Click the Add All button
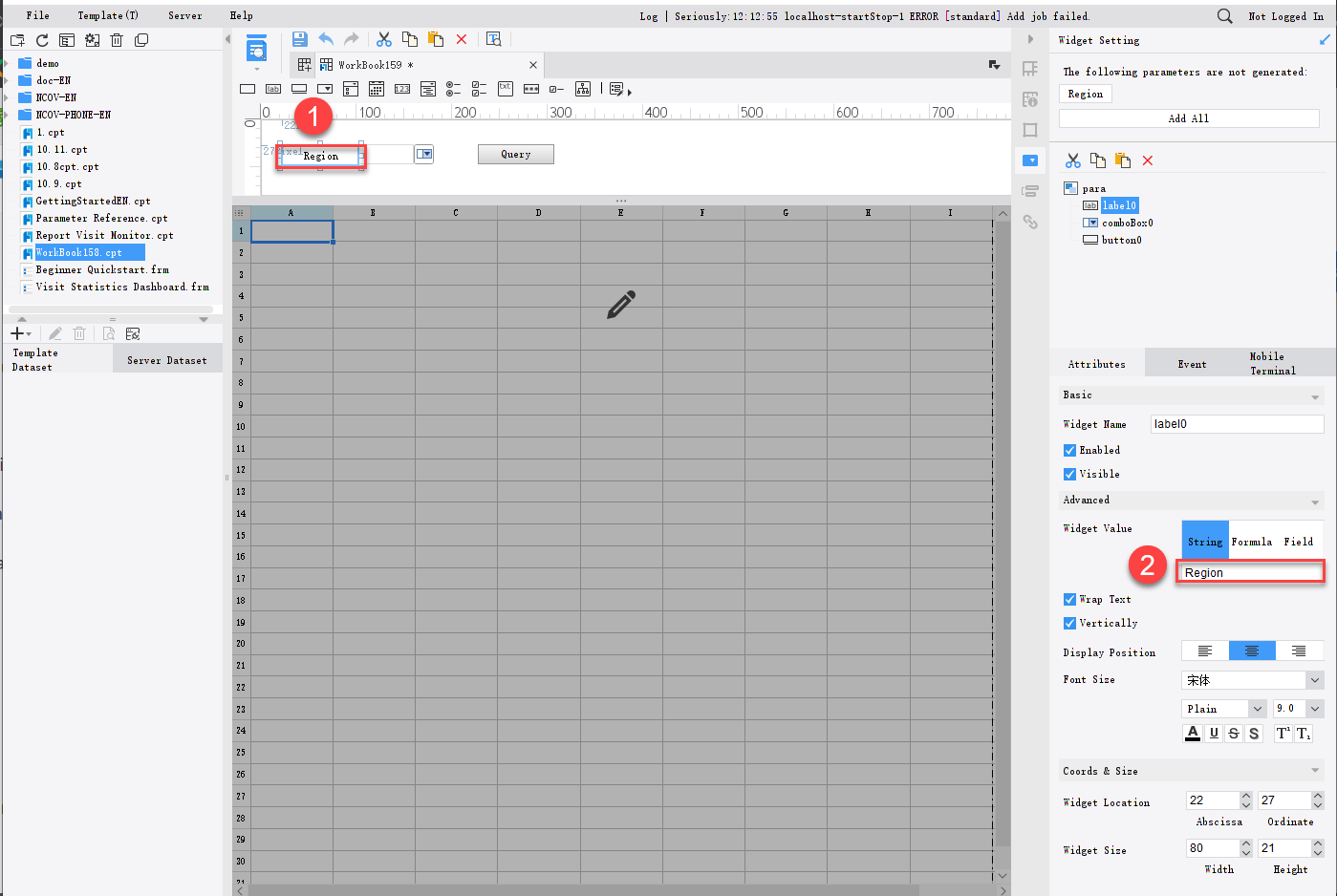Screen dimensions: 1337x896 (1189, 118)
